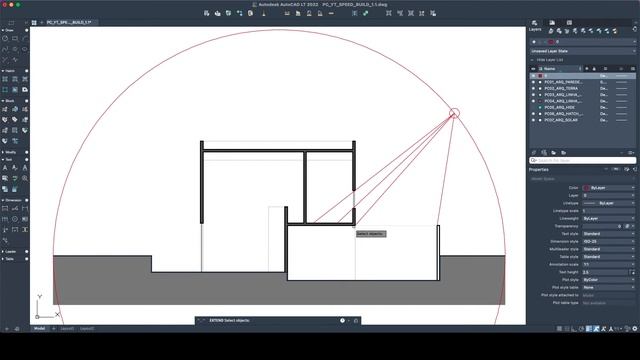This screenshot has width=640, height=360.
Task: Click the PC05_ARQ_HIDE layer row
Action: (x=583, y=107)
